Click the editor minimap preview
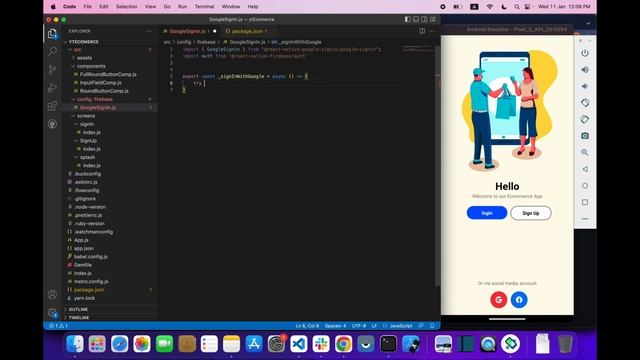Image resolution: width=640 pixels, height=360 pixels. pyautogui.click(x=418, y=49)
